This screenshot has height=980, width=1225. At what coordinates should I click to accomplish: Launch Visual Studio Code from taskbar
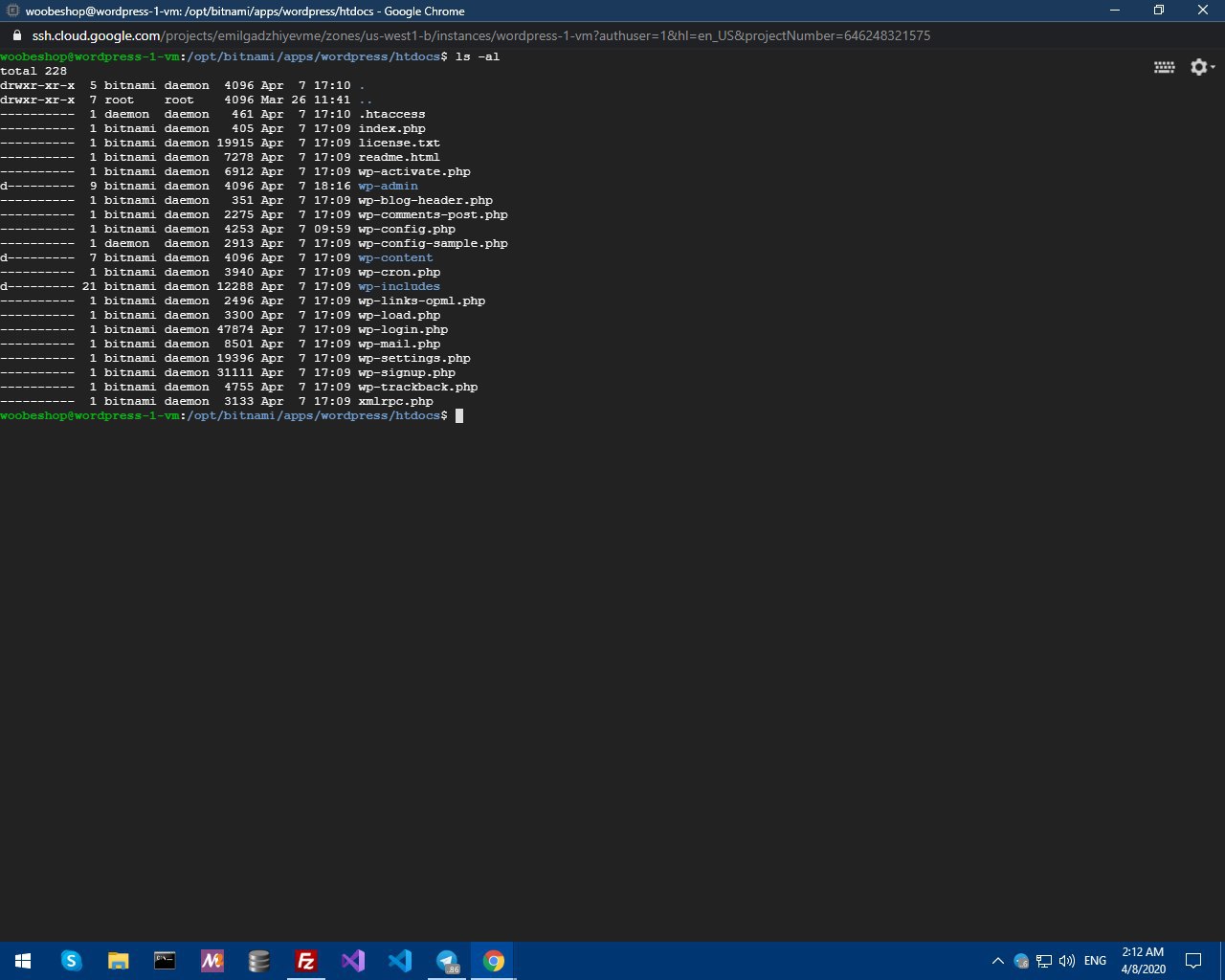[399, 961]
